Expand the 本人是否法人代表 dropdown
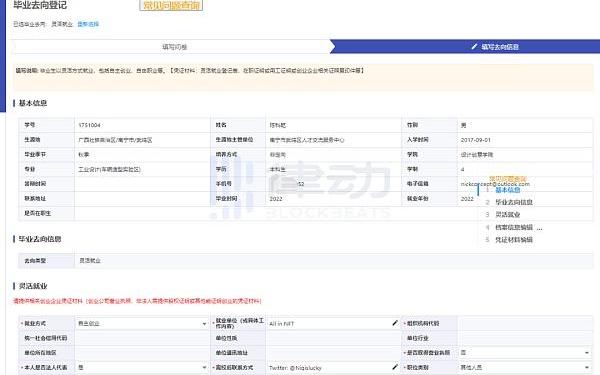 pos(142,367)
